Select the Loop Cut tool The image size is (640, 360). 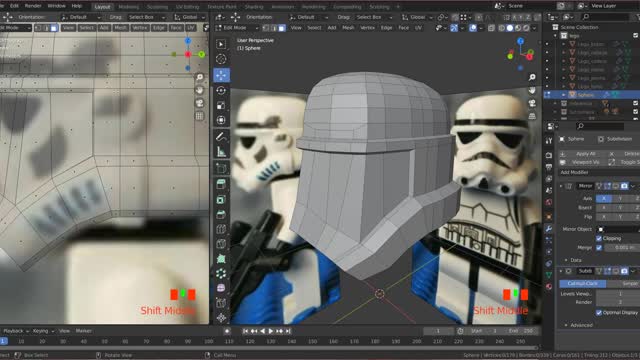pos(221,229)
